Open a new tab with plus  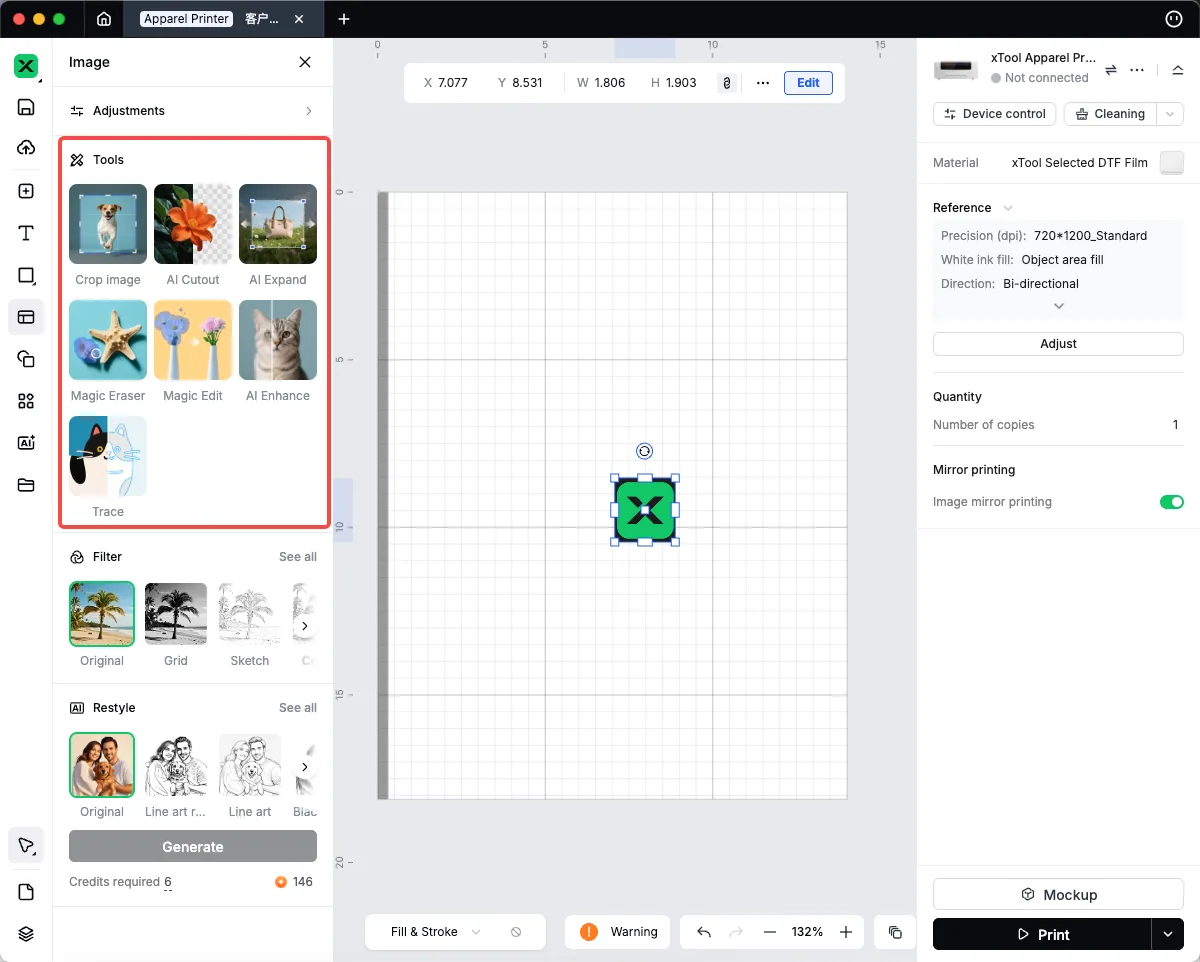344,19
